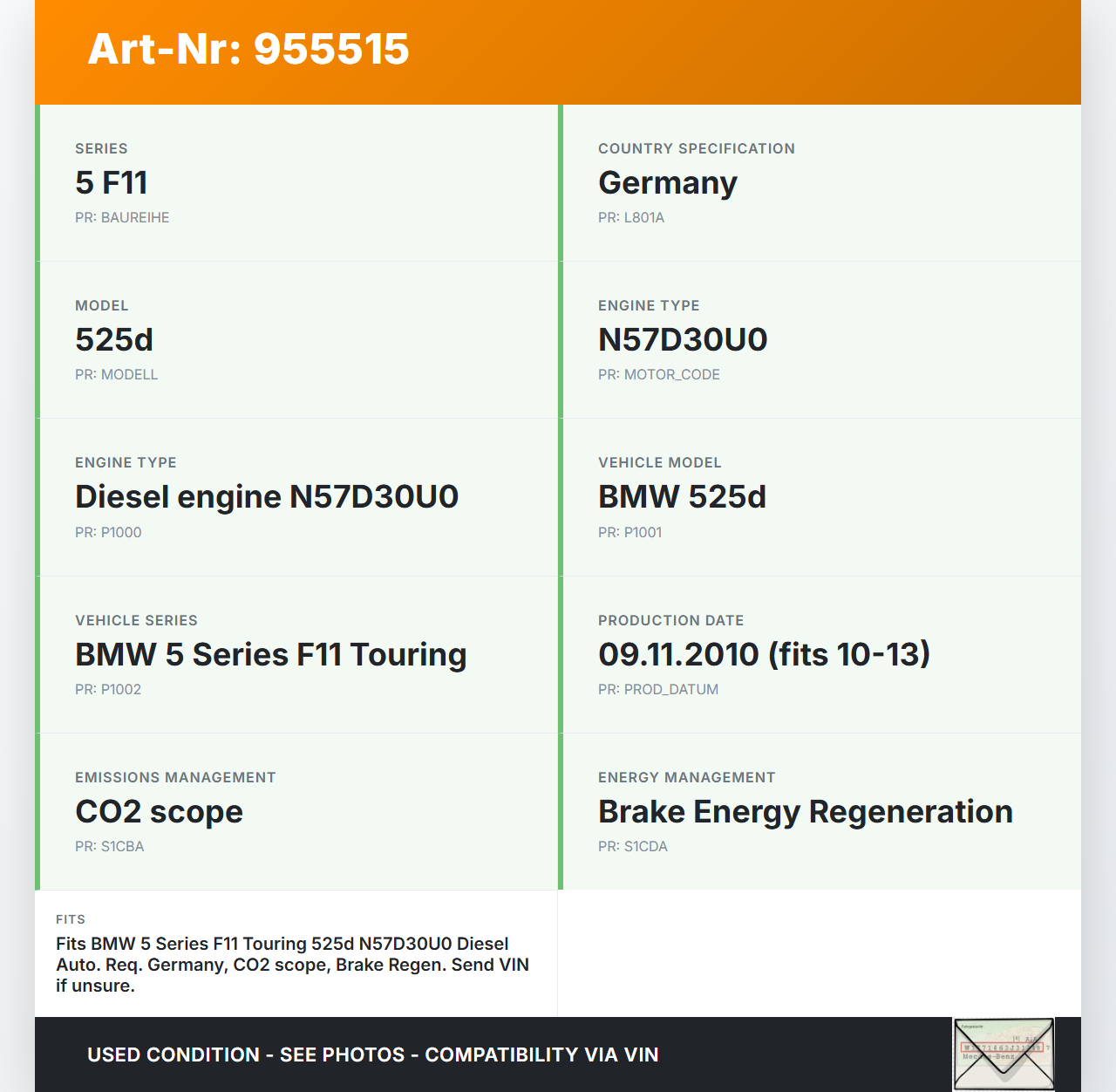
Task: Click BMW 5 Series F11 Touring value
Action: 270,655
